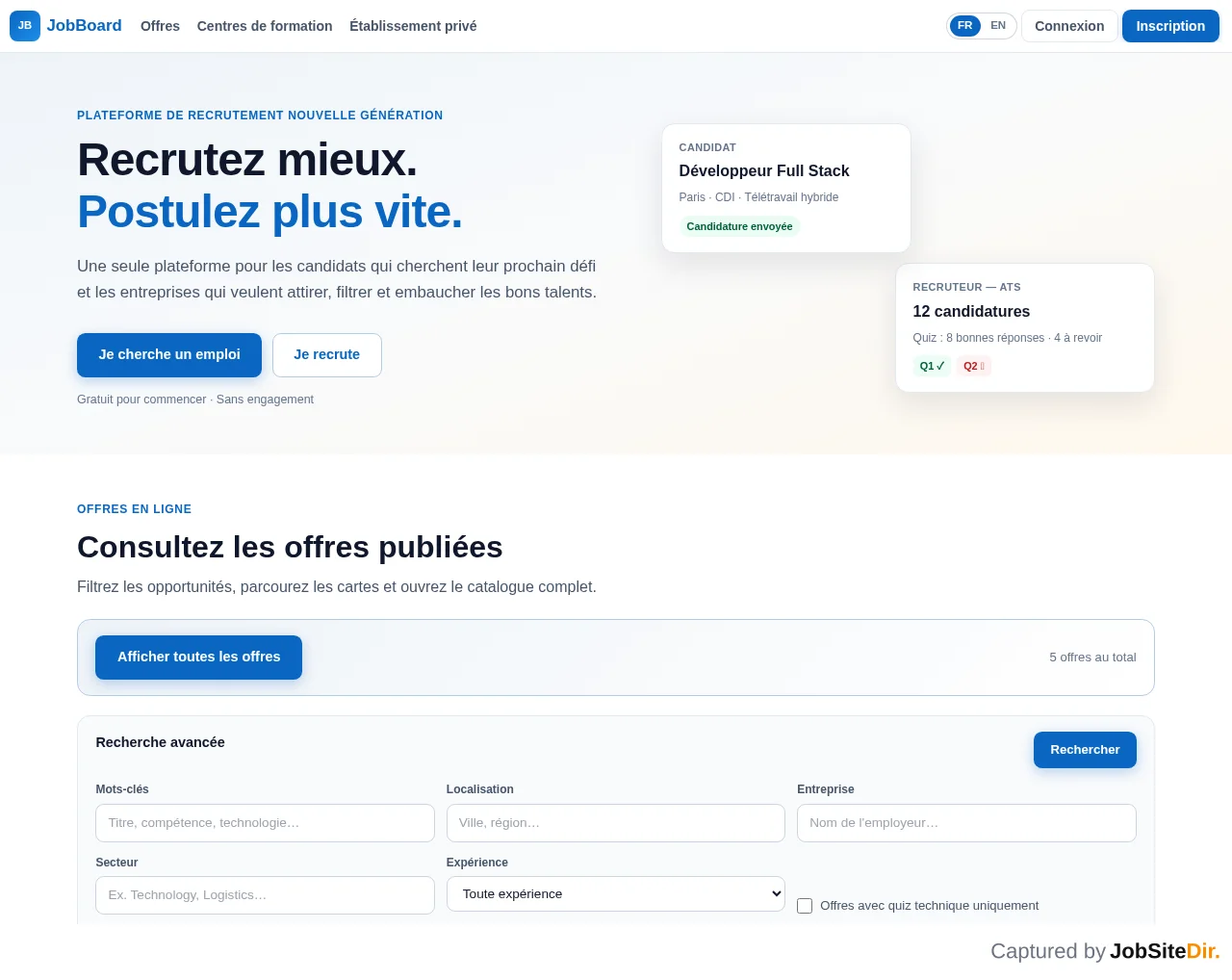Click the Connexion button
The width and height of the screenshot is (1232, 980).
pos(1069,26)
